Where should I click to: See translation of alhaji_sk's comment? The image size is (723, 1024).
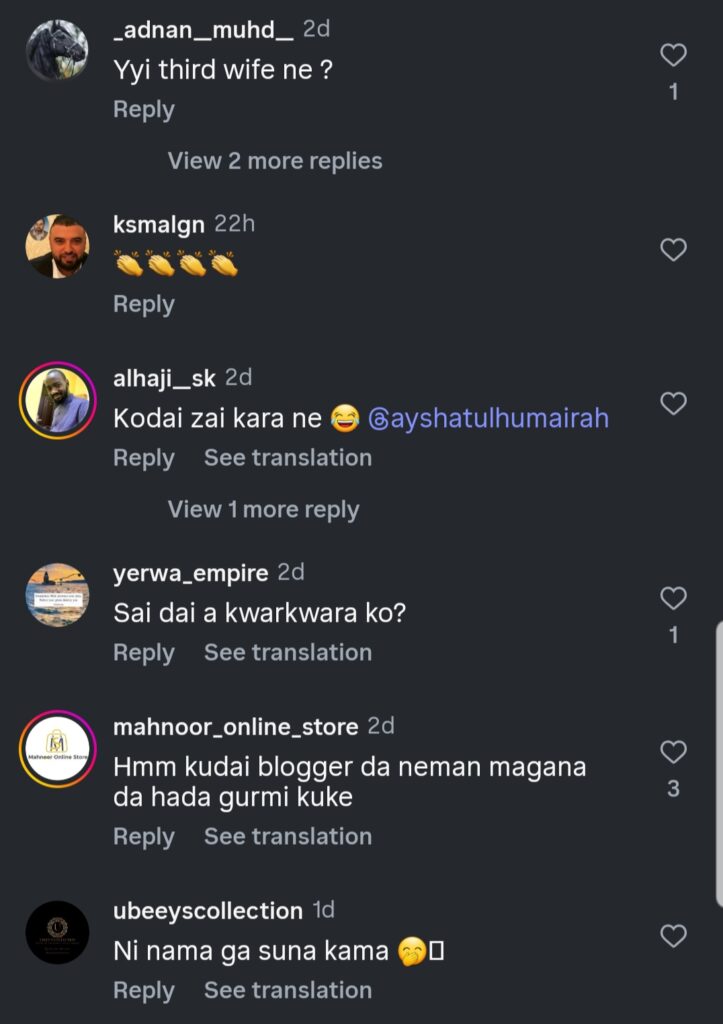pyautogui.click(x=288, y=458)
